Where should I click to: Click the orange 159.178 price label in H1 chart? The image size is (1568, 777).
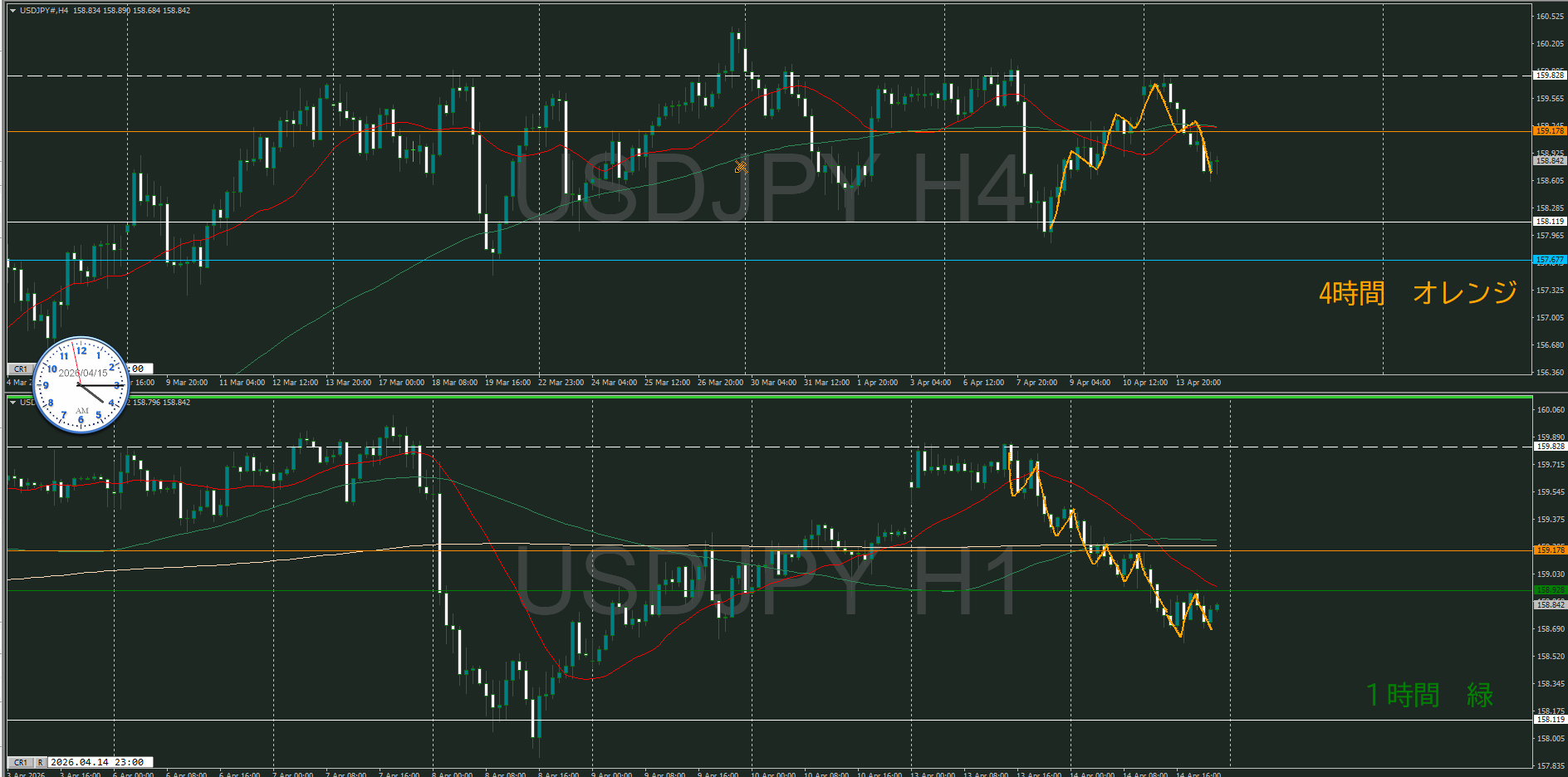tap(1549, 550)
